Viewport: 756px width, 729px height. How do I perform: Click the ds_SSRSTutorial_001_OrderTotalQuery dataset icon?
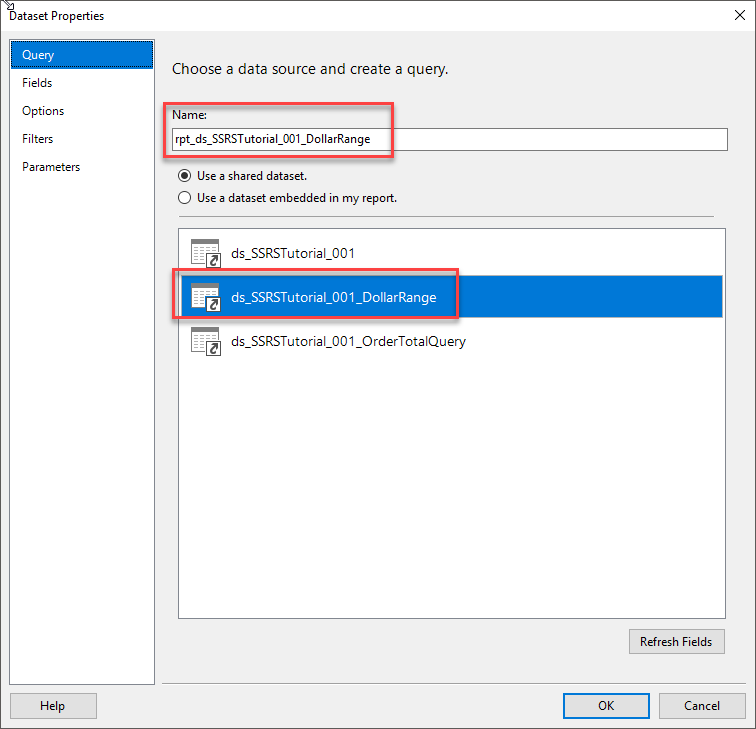point(205,341)
